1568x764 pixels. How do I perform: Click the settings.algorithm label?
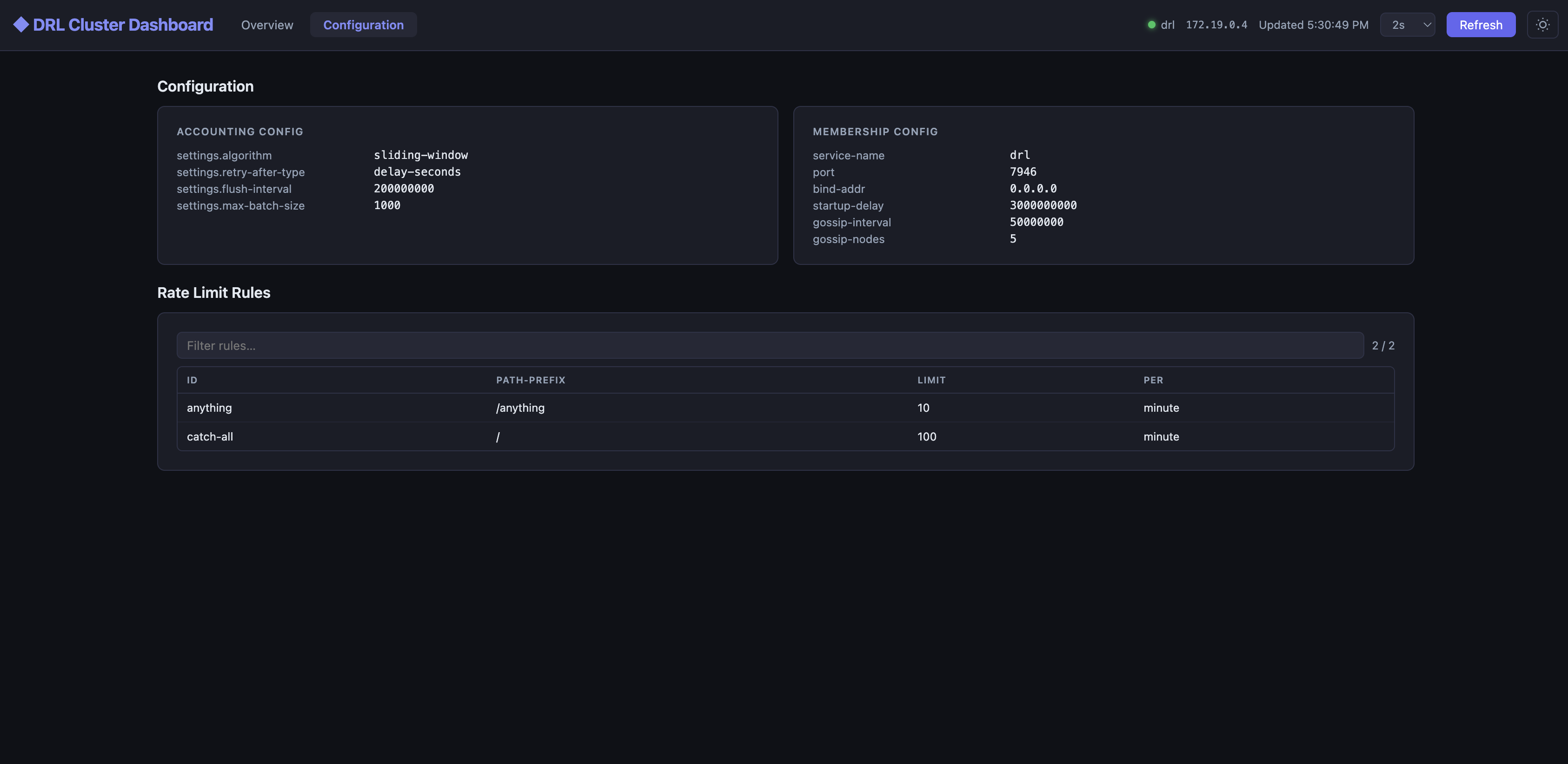224,156
